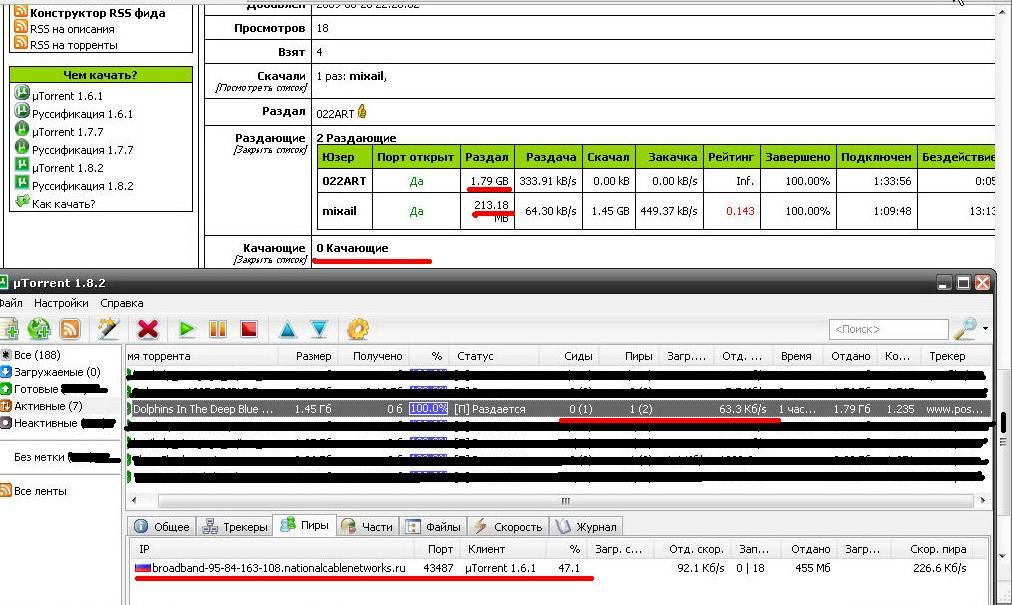
Task: Select the broadband-95-84-163-108 peer row
Action: pos(559,568)
